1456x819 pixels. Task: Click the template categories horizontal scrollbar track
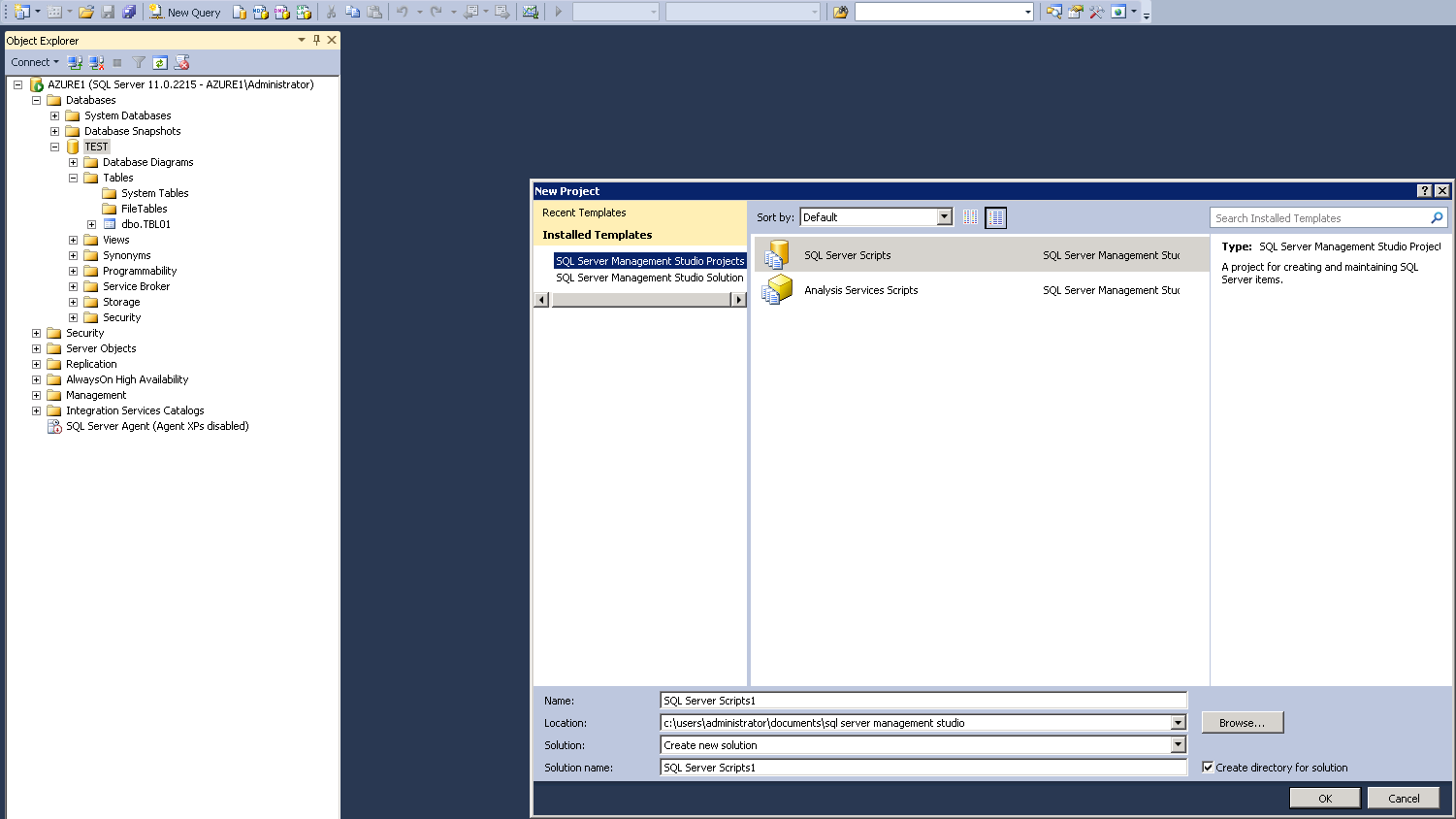pyautogui.click(x=640, y=300)
